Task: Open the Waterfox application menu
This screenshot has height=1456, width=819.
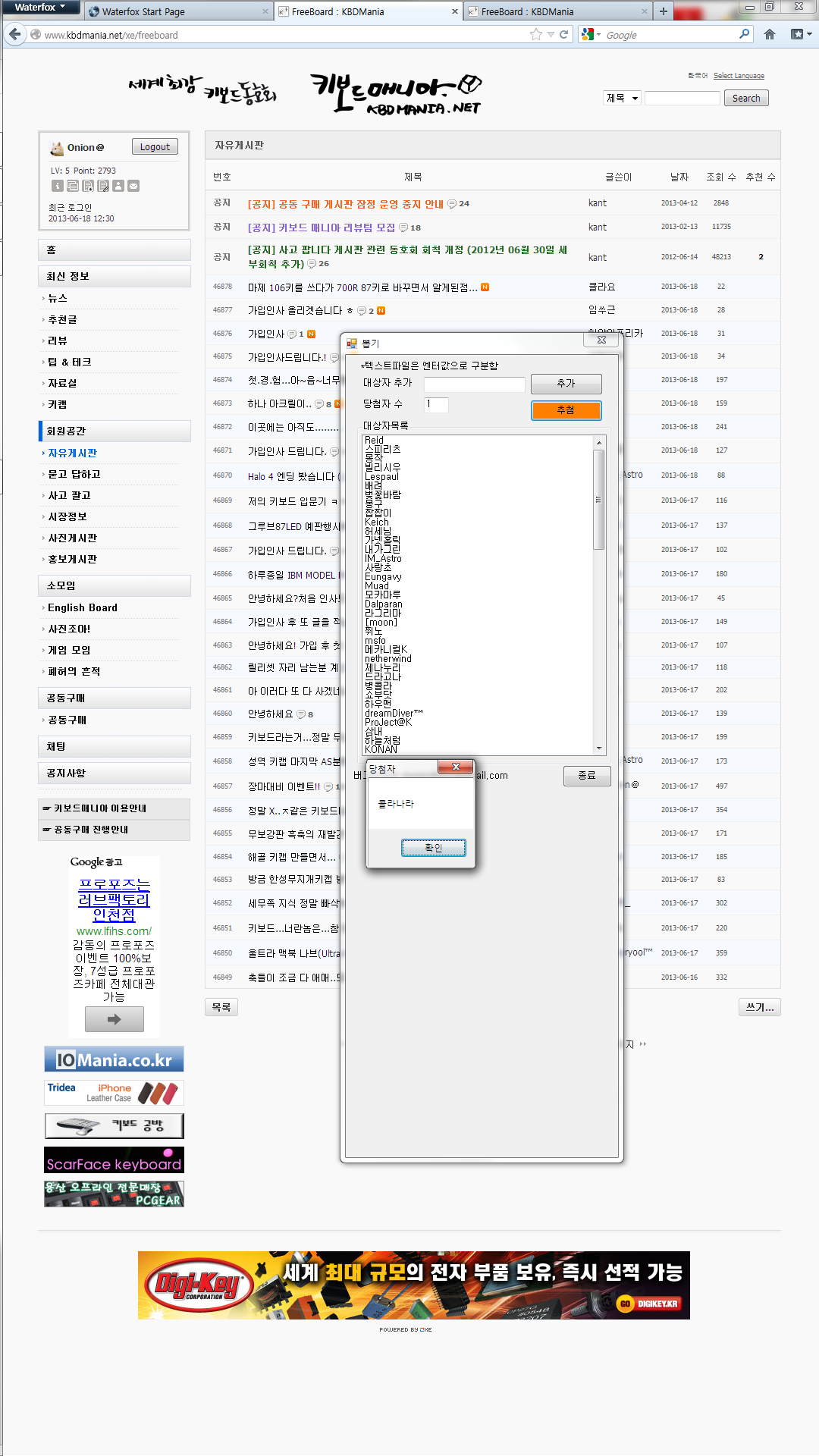Action: (39, 8)
